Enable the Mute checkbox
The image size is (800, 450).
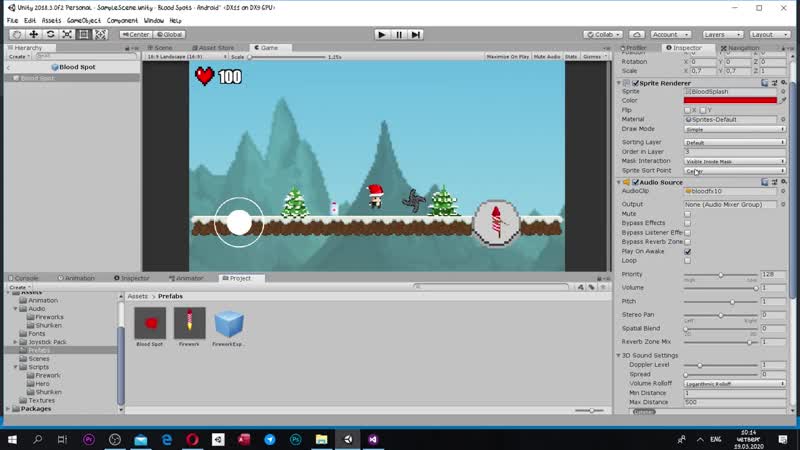pos(687,214)
